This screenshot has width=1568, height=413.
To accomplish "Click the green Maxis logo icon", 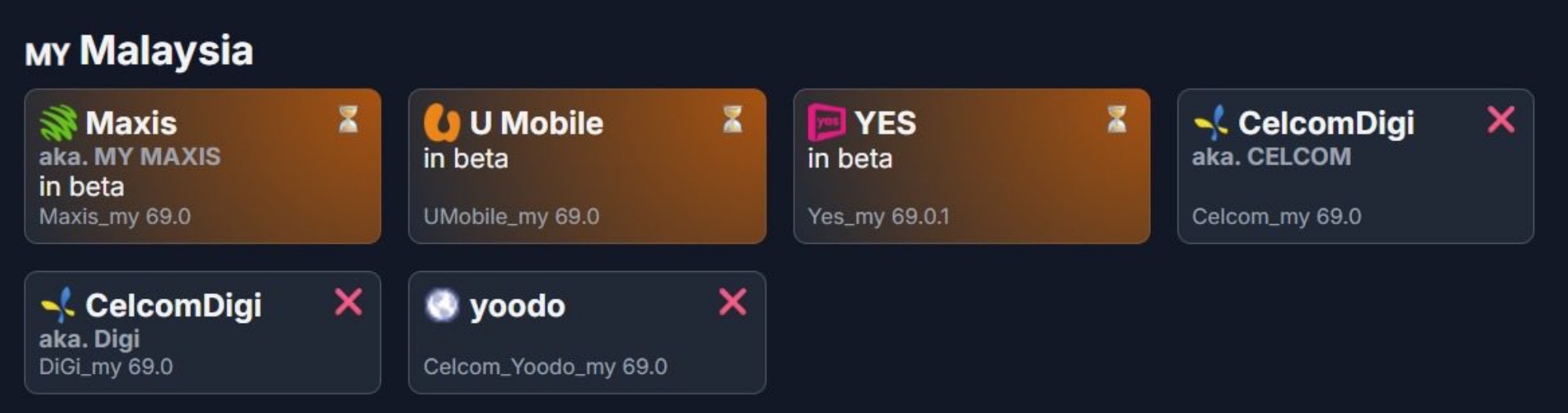I will coord(58,123).
